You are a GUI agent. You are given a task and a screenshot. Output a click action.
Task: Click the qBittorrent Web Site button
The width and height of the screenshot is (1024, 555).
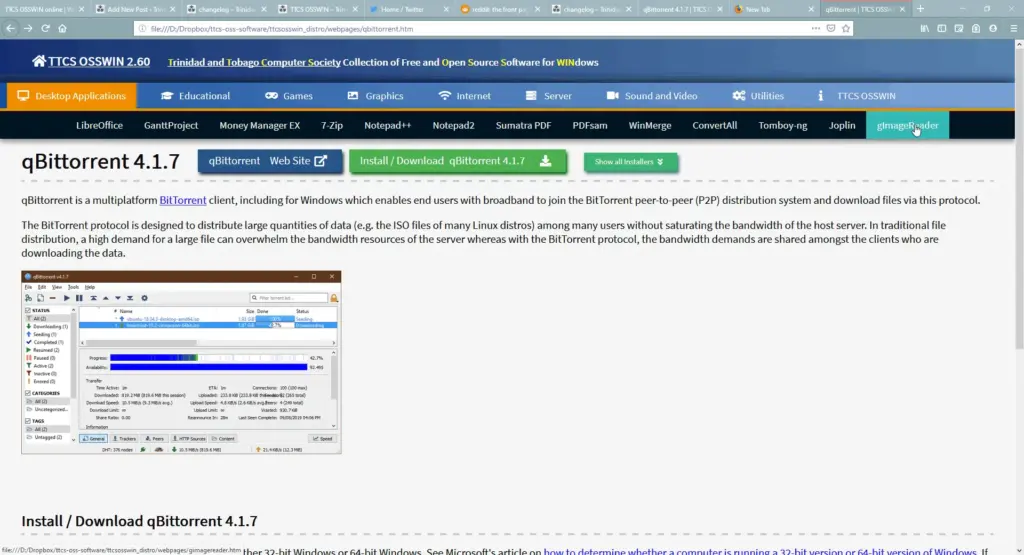[269, 161]
